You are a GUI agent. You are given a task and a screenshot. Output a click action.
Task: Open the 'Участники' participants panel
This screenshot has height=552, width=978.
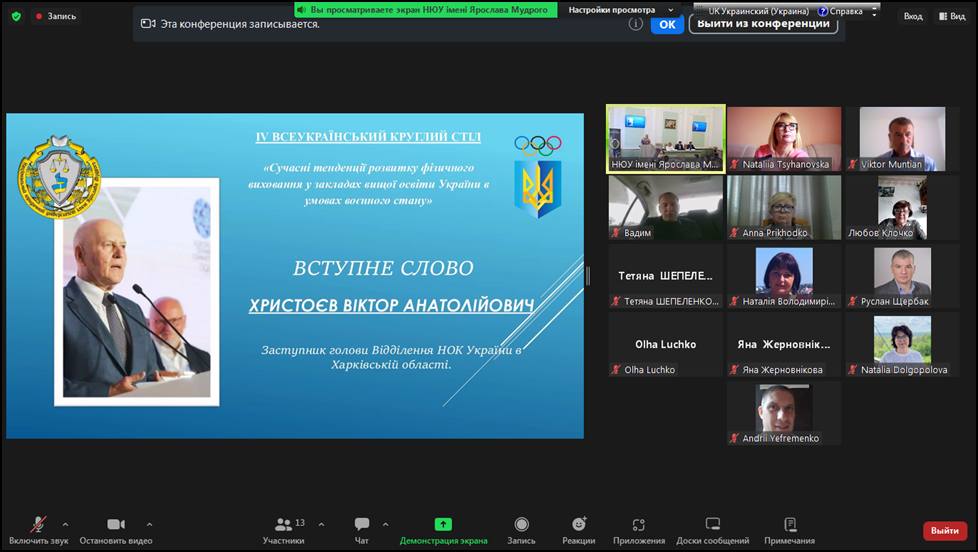286,531
